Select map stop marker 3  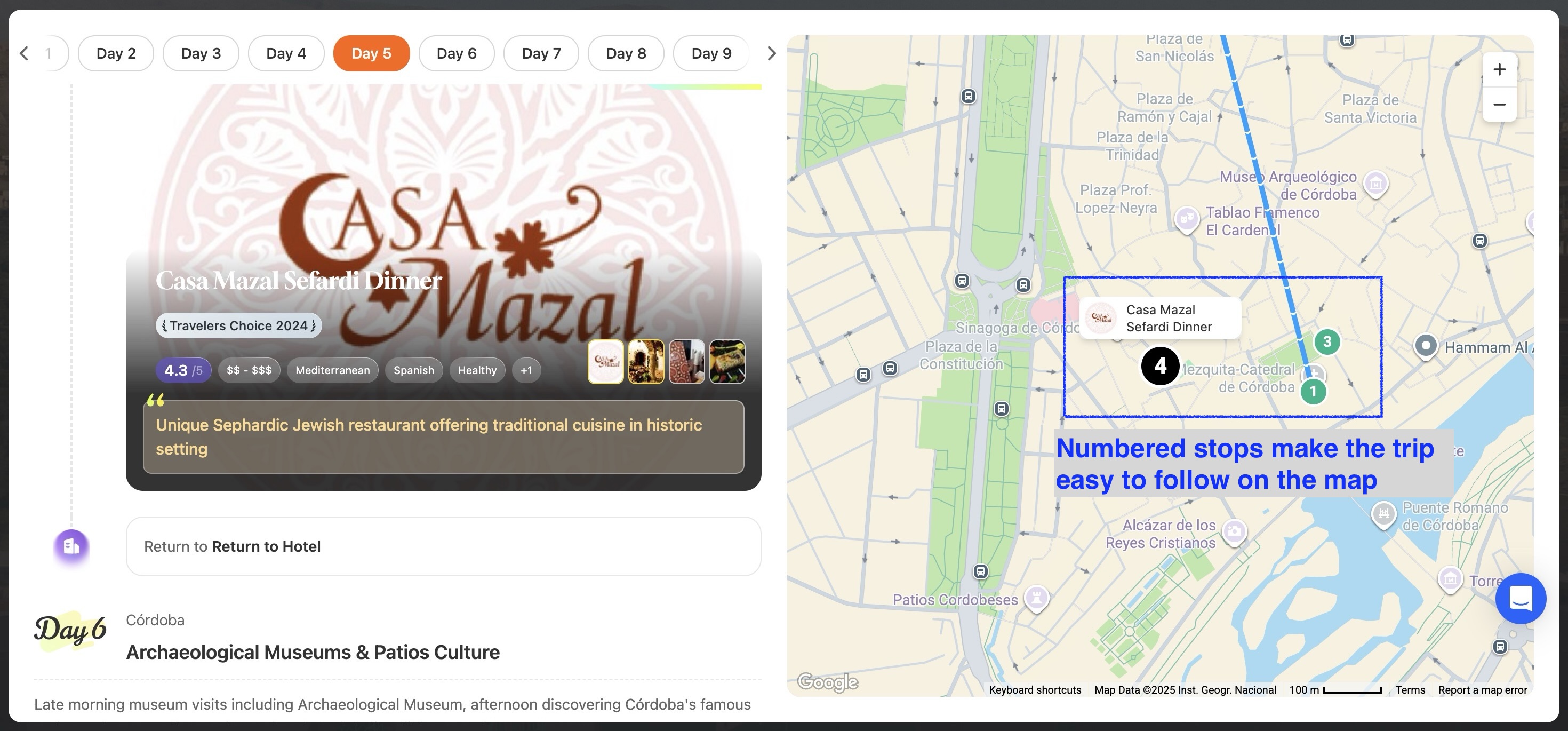[1327, 341]
